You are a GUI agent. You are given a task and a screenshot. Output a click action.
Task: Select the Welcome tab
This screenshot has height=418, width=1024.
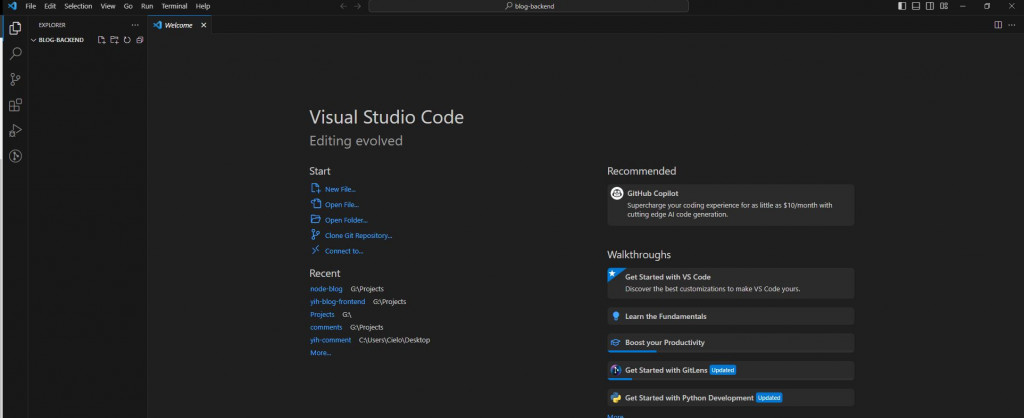click(178, 25)
